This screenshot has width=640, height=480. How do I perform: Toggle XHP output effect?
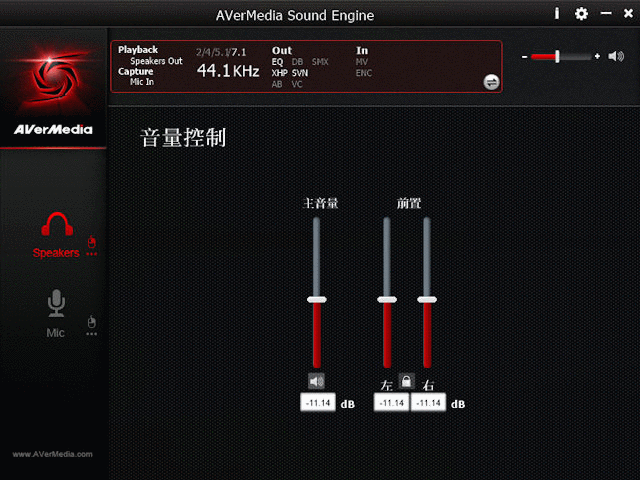coord(280,73)
